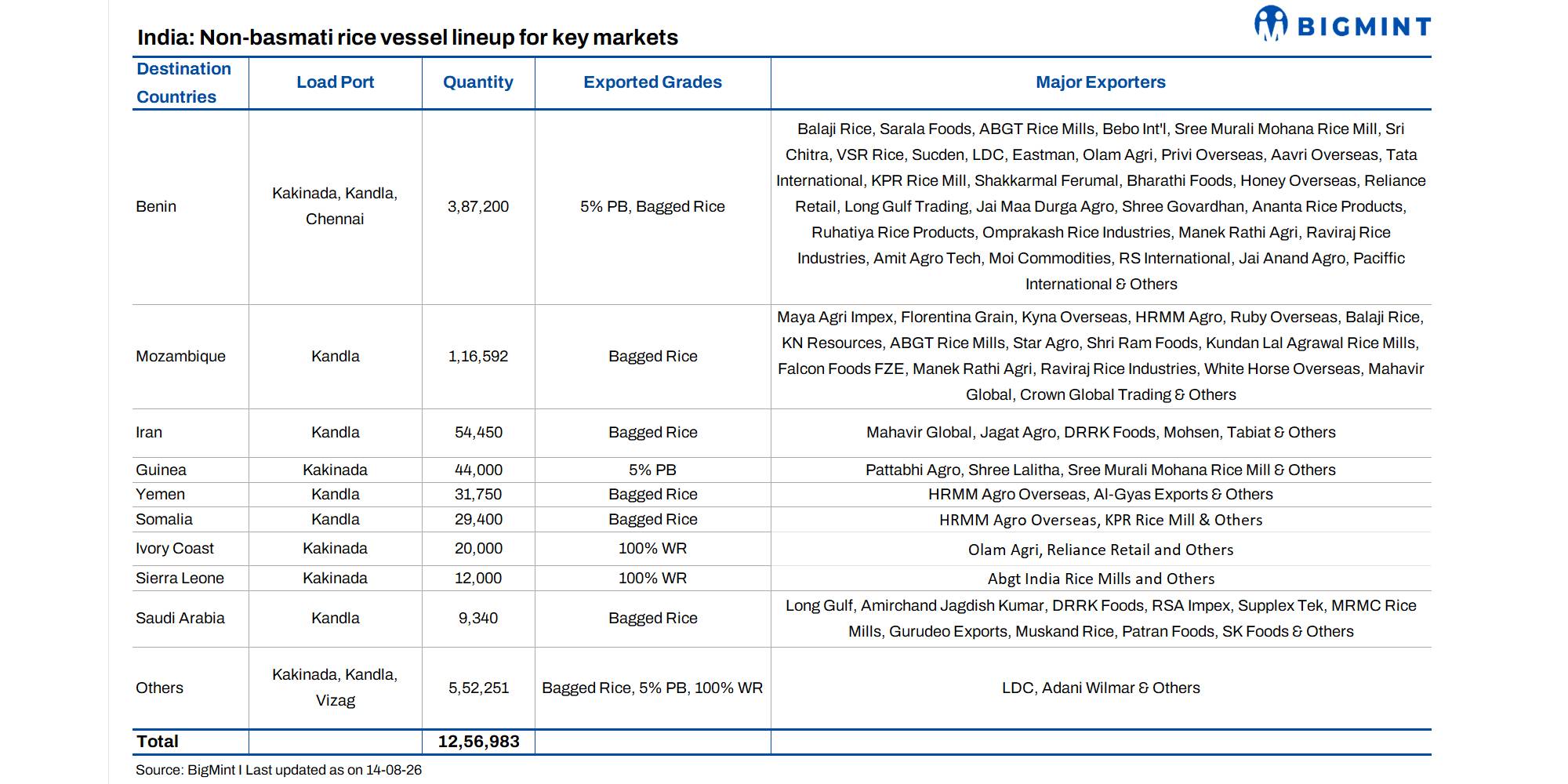1568x784 pixels.
Task: Click the Benin major exporters list
Action: coord(1101,206)
